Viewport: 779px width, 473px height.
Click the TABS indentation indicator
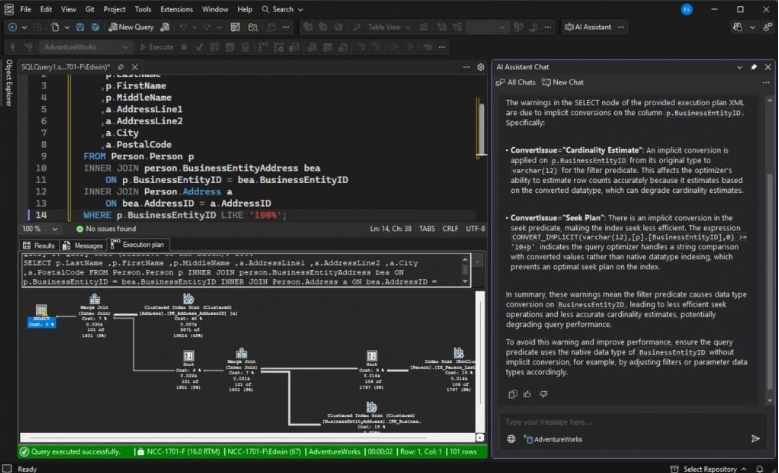[427, 229]
